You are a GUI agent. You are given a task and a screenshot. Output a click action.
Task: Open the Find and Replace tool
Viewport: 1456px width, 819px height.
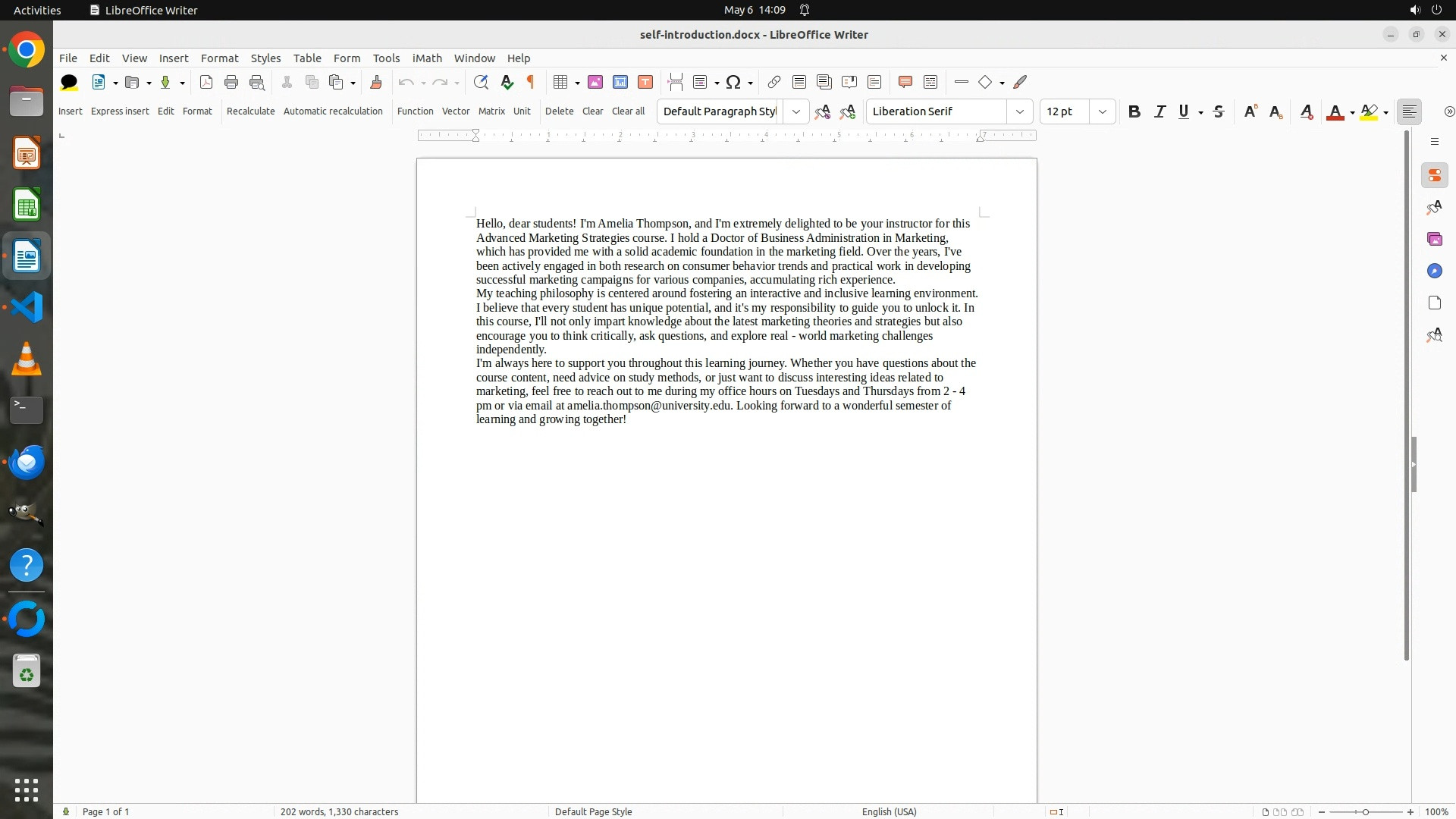[x=480, y=82]
